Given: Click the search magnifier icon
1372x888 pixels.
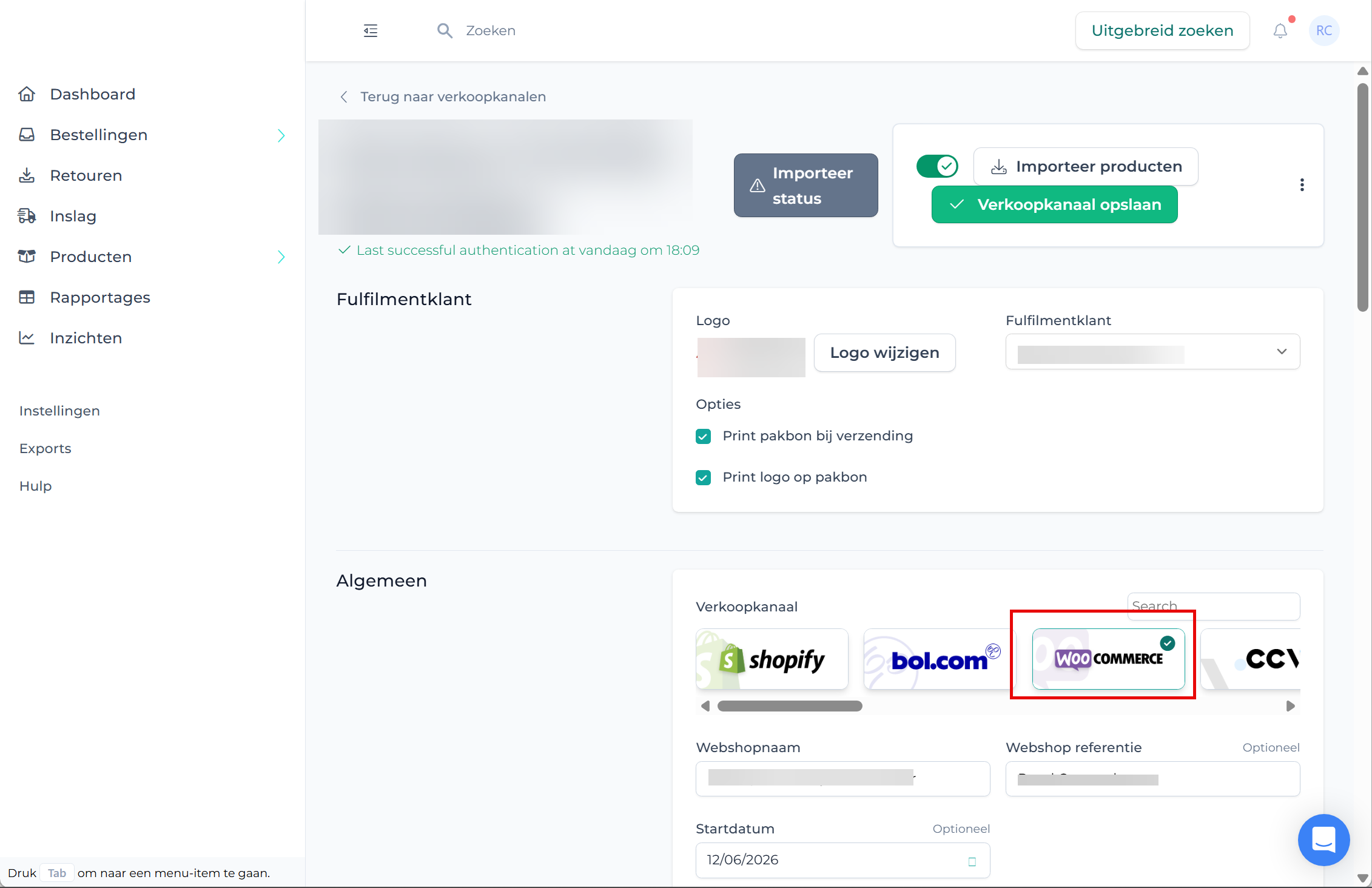Looking at the screenshot, I should 445,31.
